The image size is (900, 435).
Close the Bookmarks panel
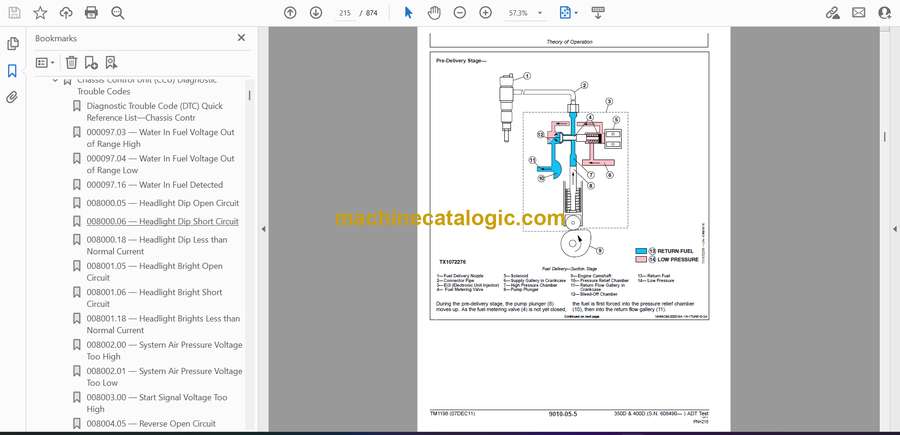[x=241, y=38]
